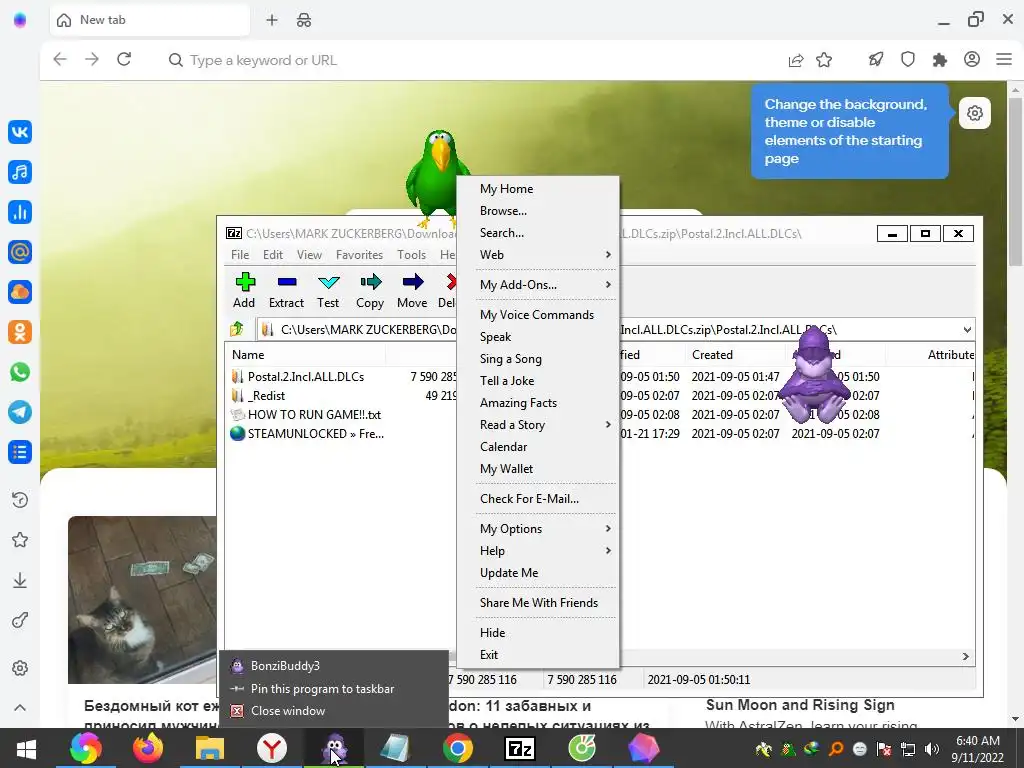
Task: Click Copy in 7-Zip toolbar
Action: coord(370,291)
